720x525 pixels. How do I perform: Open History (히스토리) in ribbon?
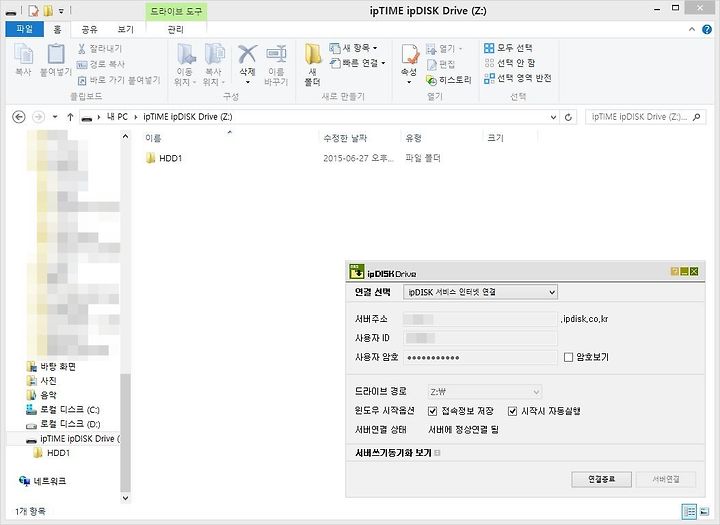[449, 80]
